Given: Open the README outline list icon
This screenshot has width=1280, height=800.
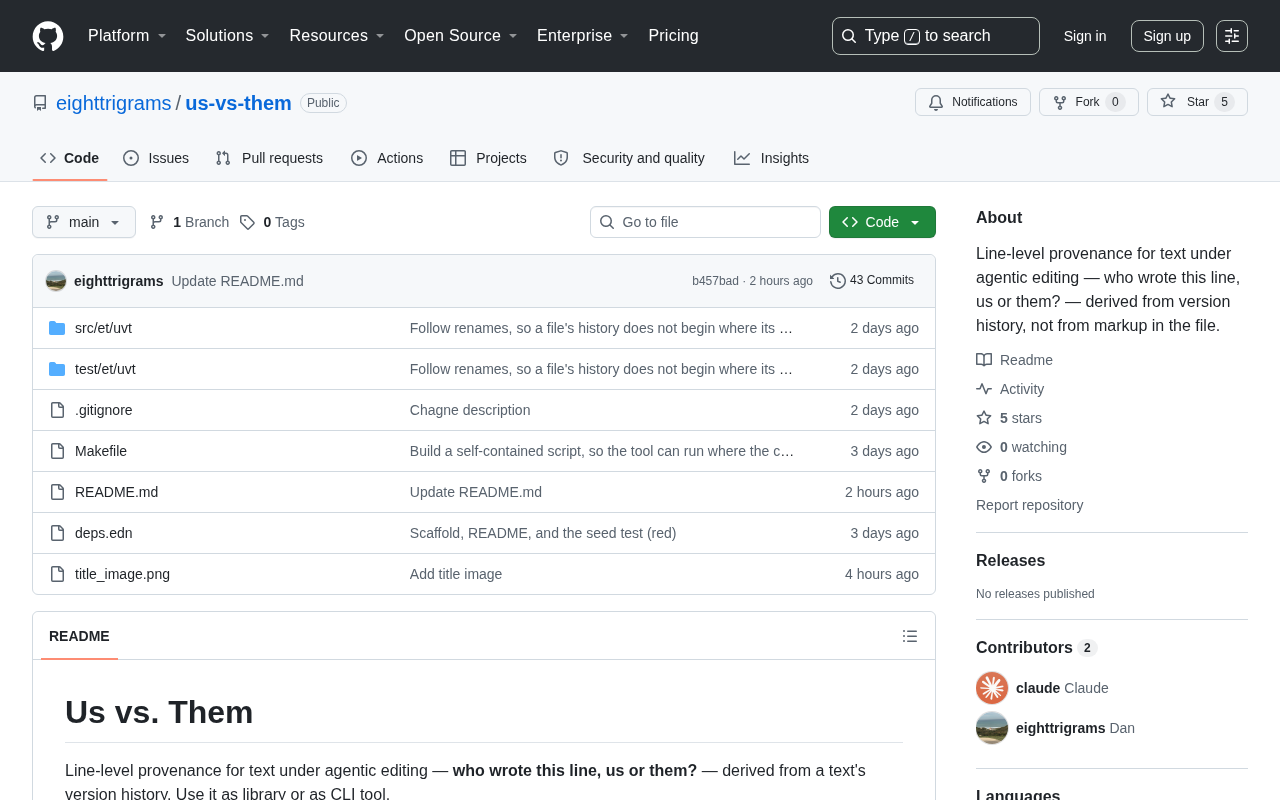Looking at the screenshot, I should click(x=910, y=636).
